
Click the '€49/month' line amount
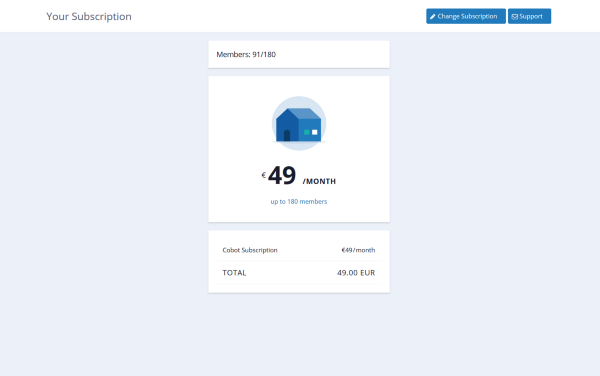click(358, 250)
